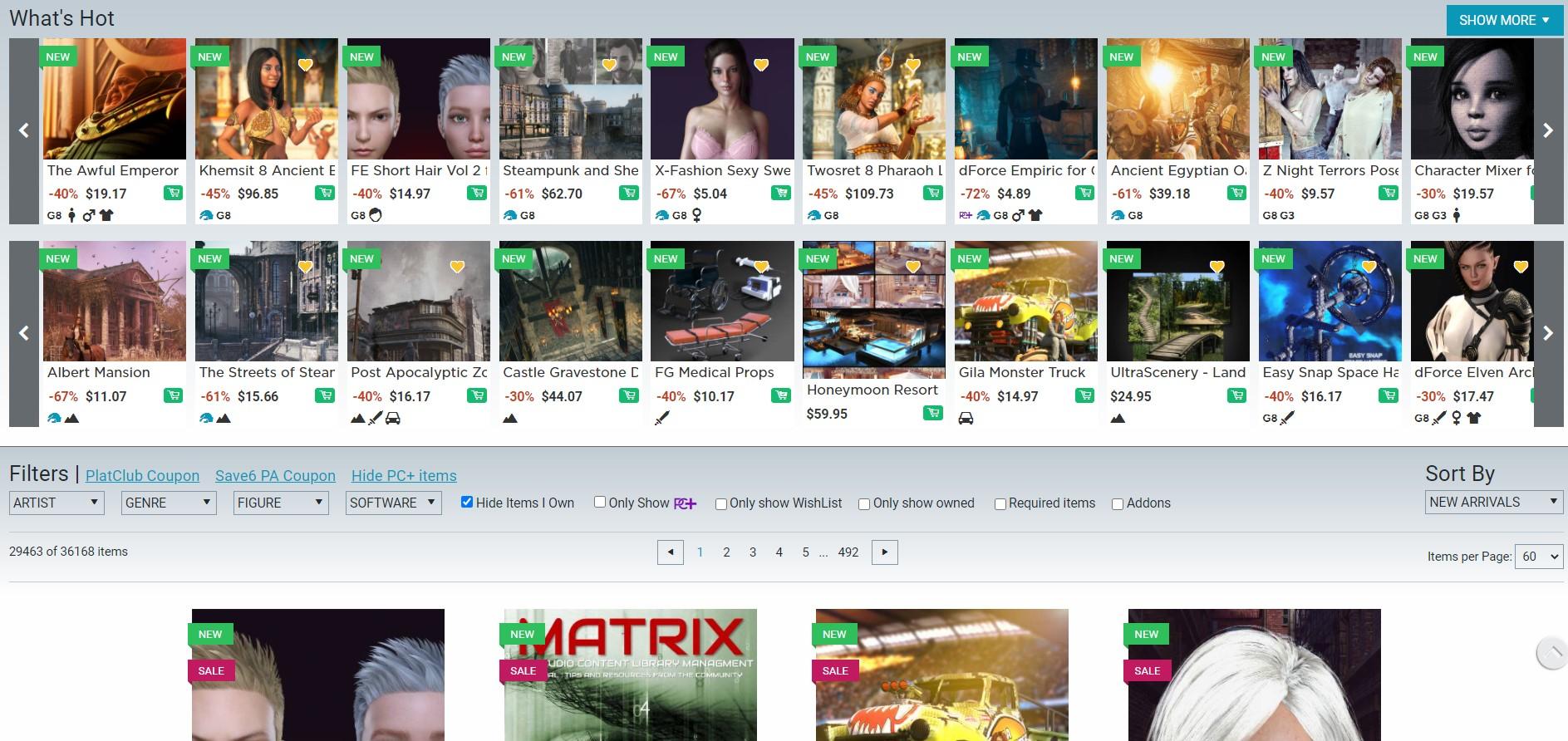Go to results page 5
This screenshot has height=741, width=1568.
[x=805, y=552]
